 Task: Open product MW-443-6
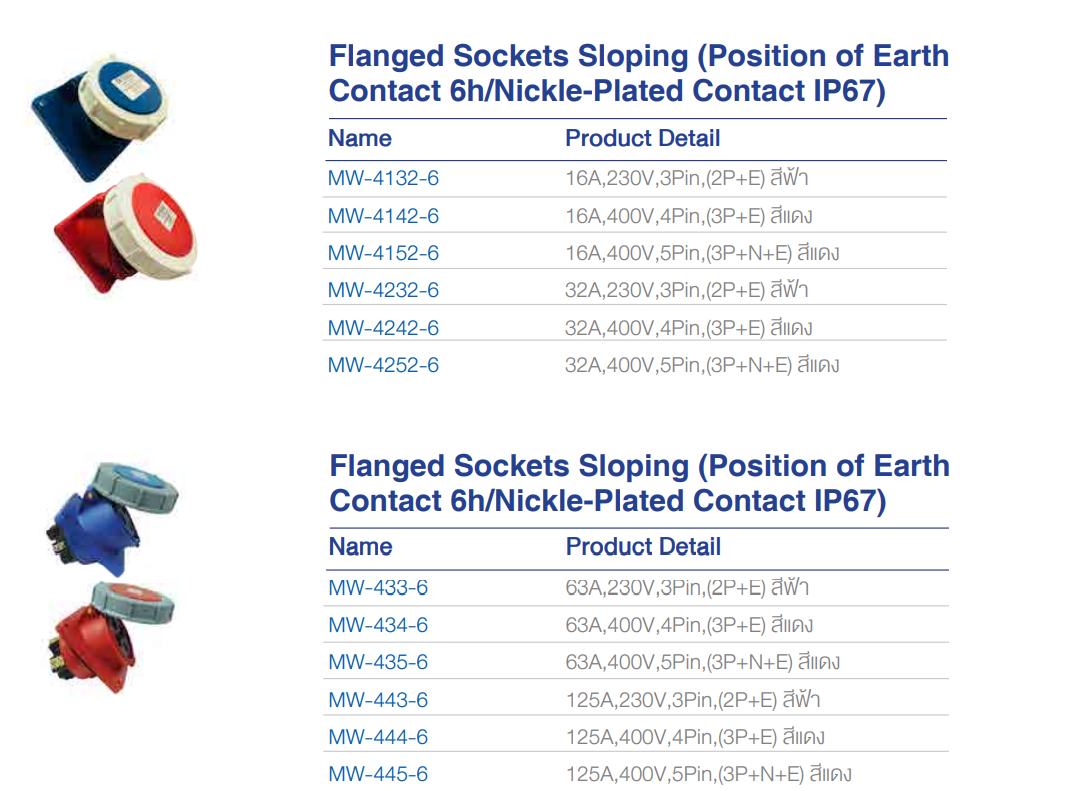click(x=378, y=700)
